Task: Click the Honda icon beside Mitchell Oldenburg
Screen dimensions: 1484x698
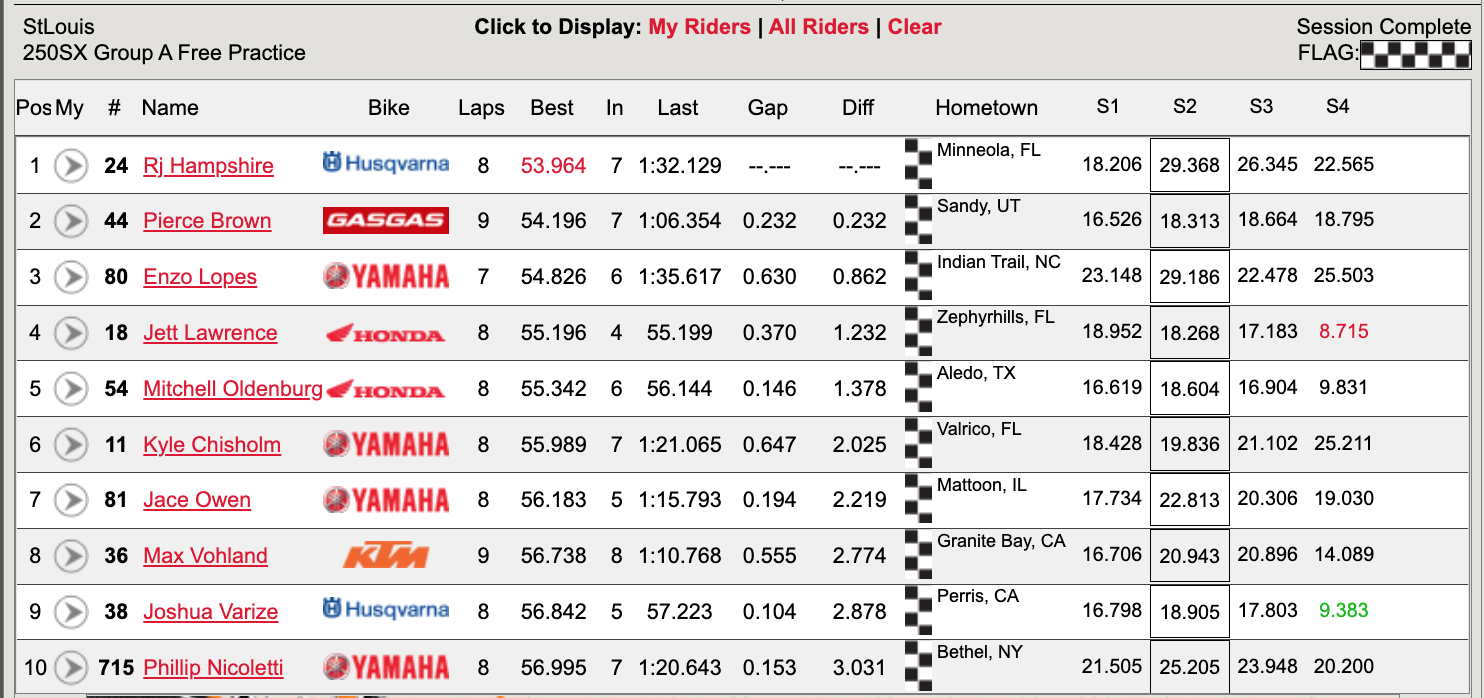Action: coord(388,388)
